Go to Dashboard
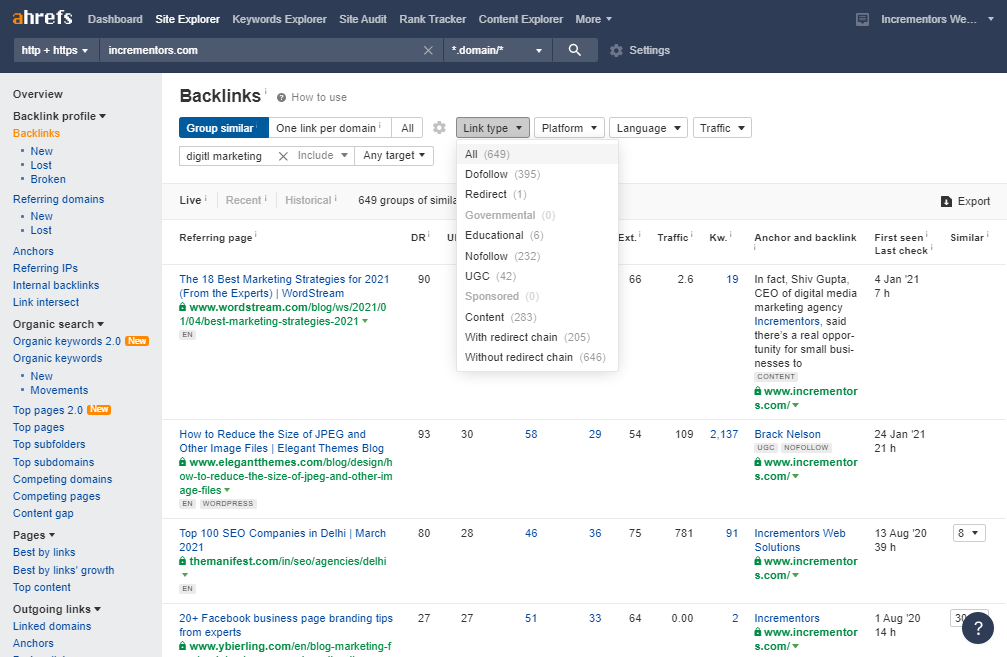1007x657 pixels. (115, 19)
